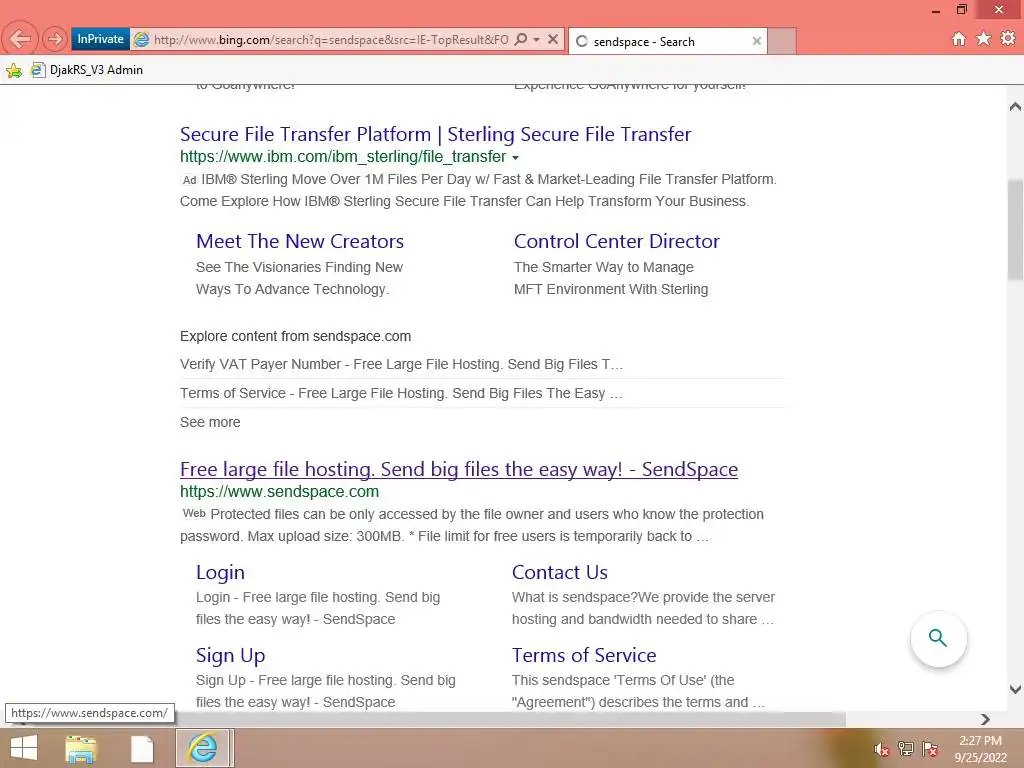Open the blank document taskbar icon
The image size is (1024, 768).
(x=142, y=748)
